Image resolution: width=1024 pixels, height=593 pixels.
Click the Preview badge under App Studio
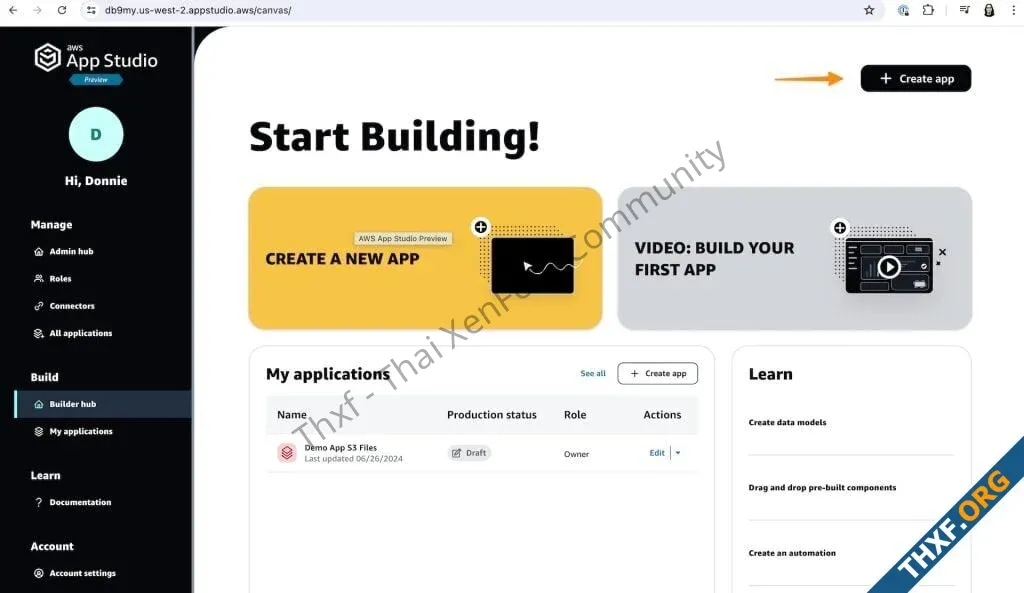96,80
